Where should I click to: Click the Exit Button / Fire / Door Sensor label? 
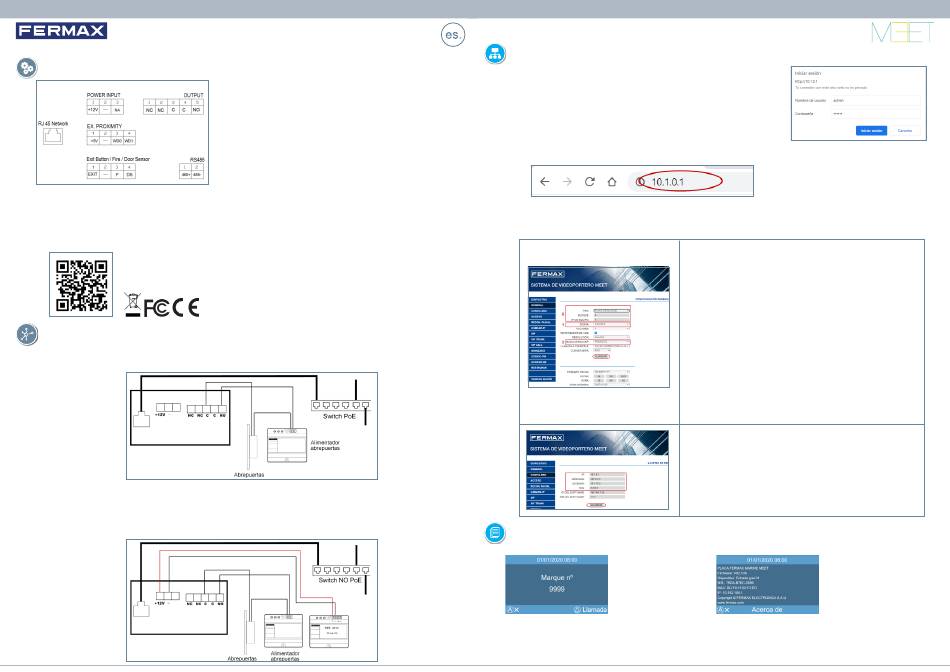tap(118, 159)
